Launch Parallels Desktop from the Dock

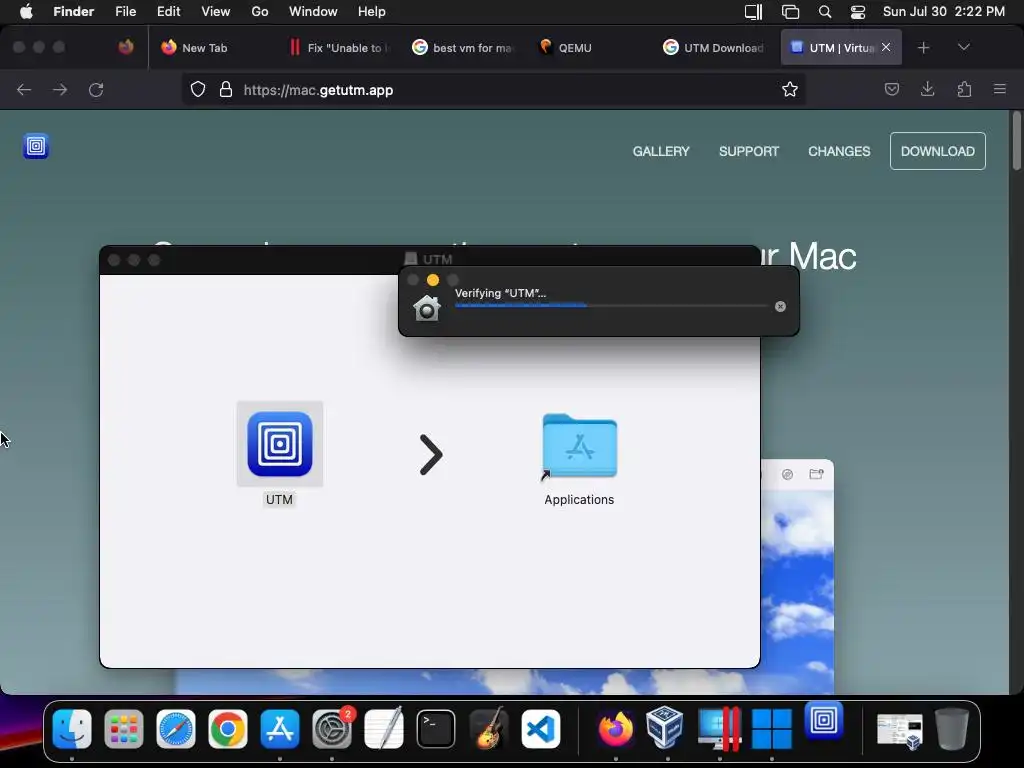[719, 729]
